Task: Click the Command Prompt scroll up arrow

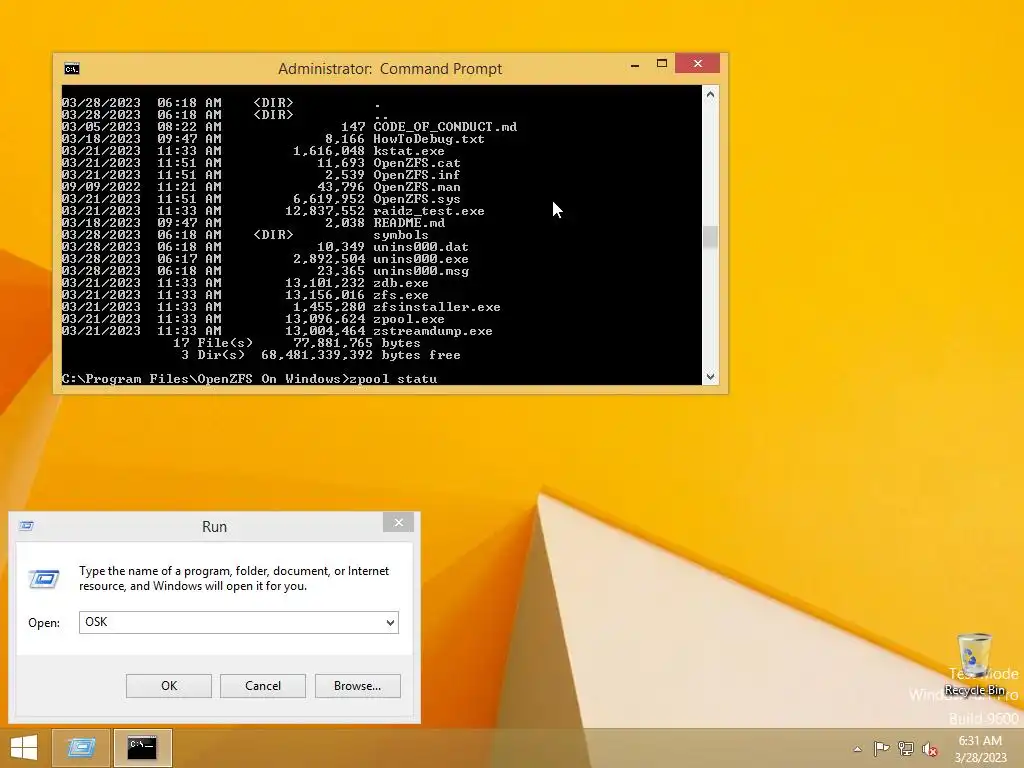Action: tap(711, 94)
